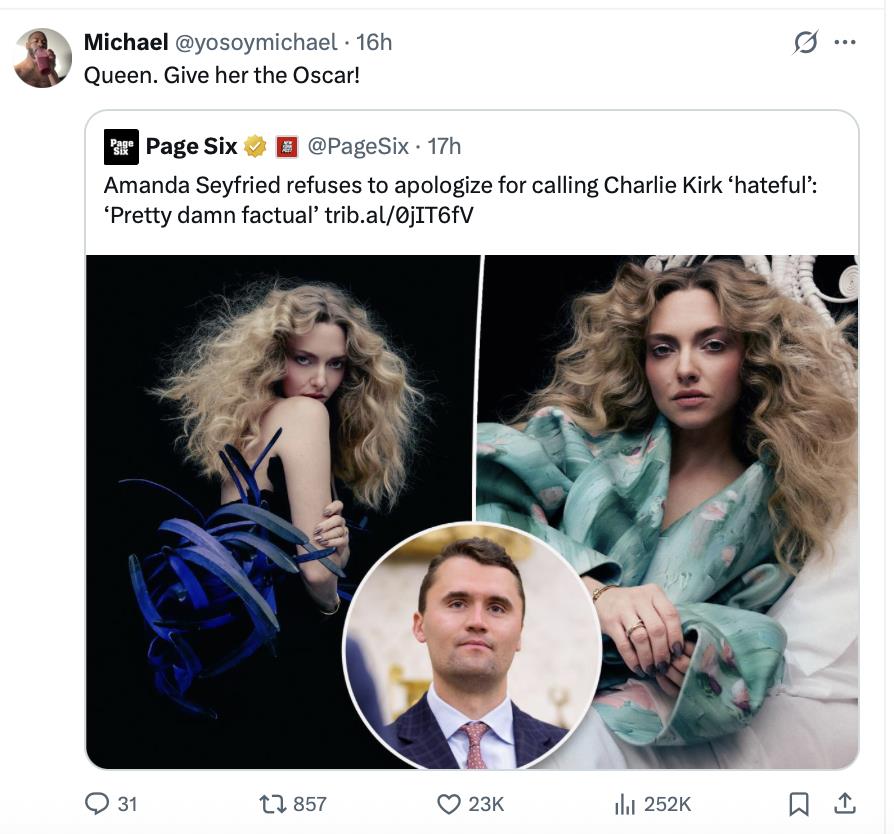Open Michael's profile picture
Screen dimensions: 894x834
click(42, 58)
